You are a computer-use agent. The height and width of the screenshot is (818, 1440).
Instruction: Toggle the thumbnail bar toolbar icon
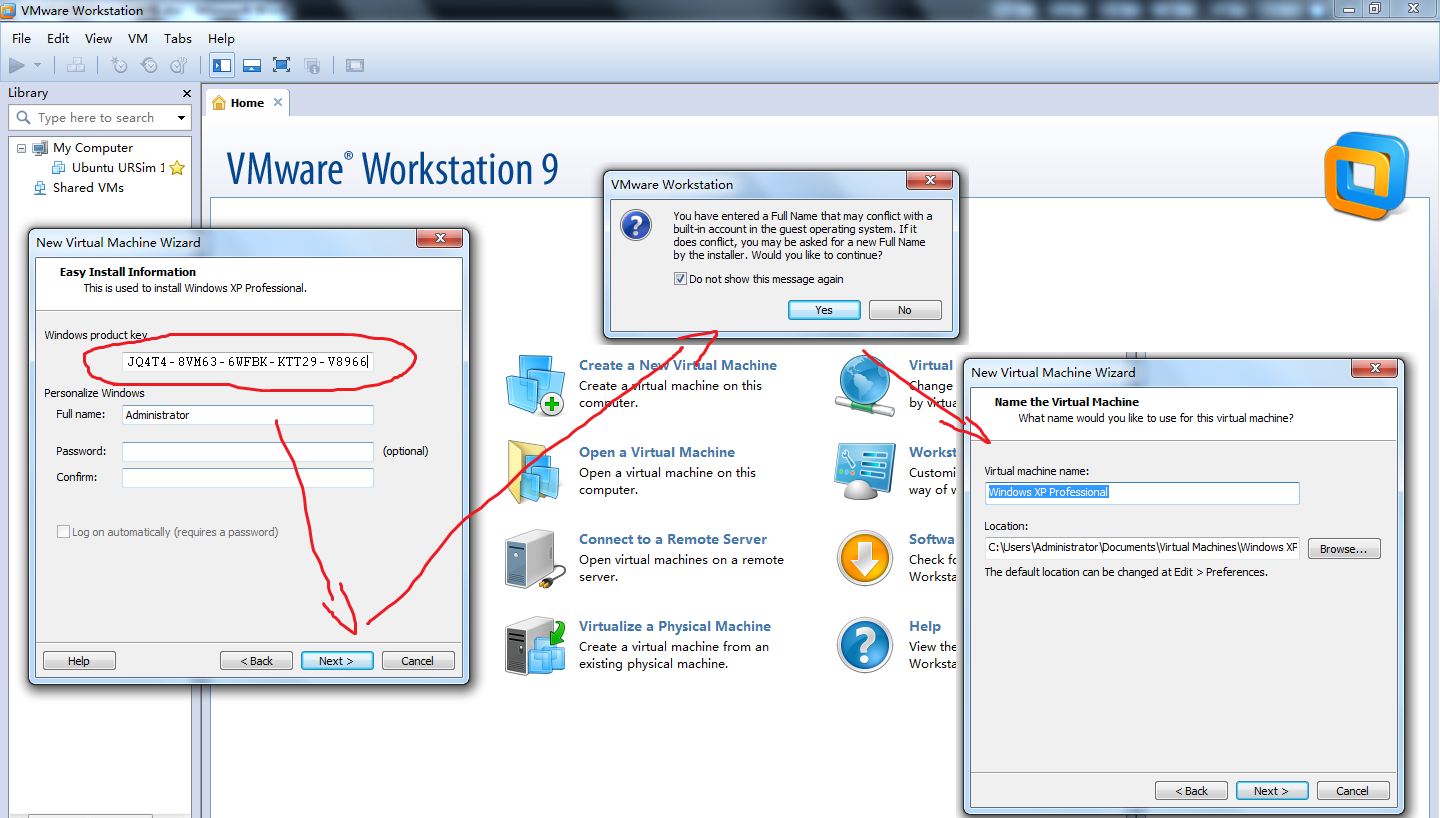252,65
